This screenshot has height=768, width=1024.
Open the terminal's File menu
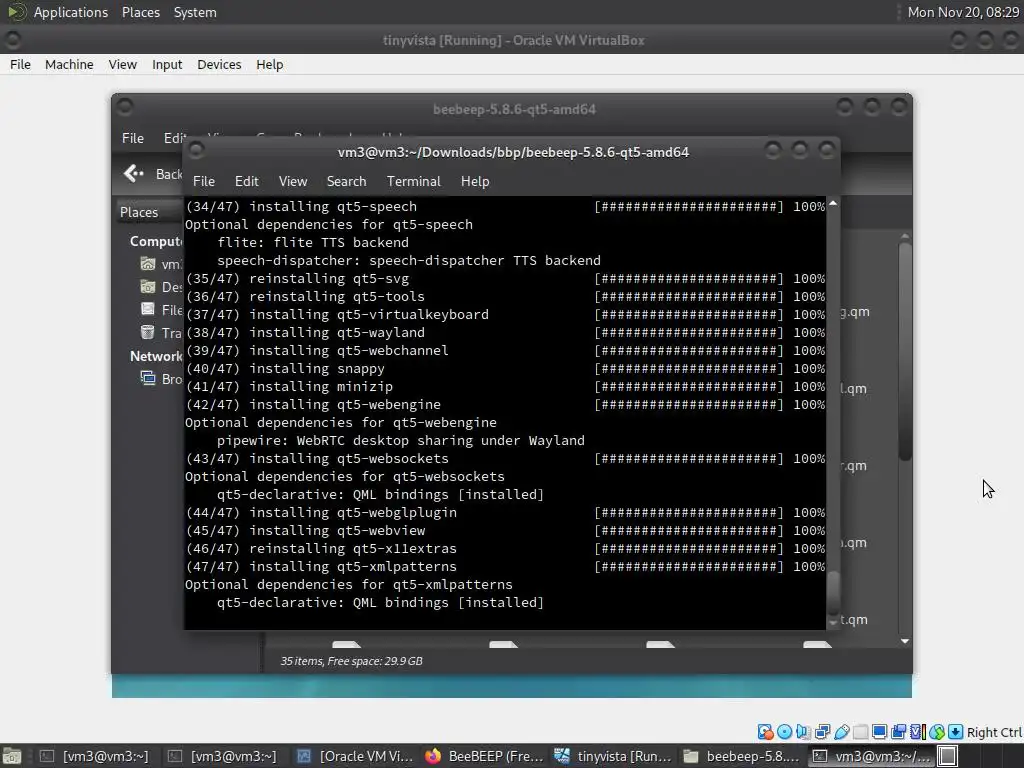click(204, 182)
